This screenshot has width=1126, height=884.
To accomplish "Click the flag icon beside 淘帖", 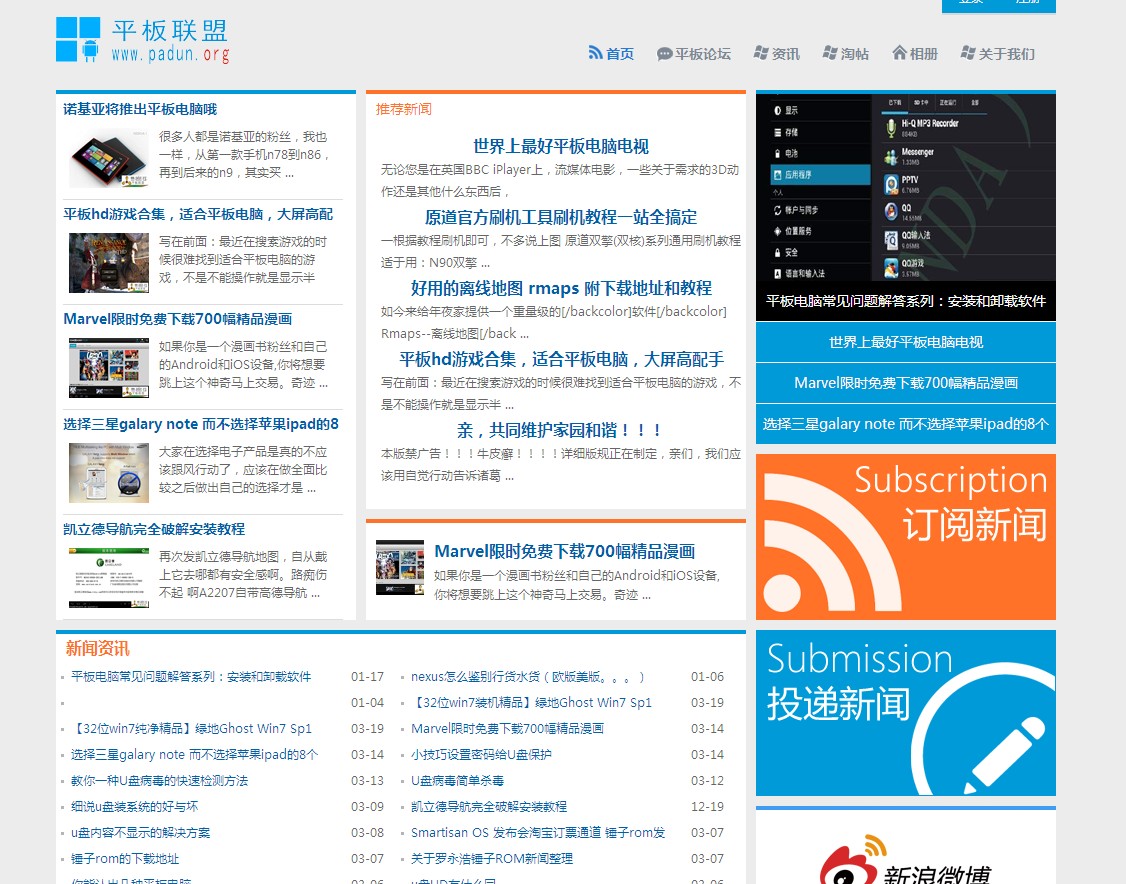I will pyautogui.click(x=829, y=53).
